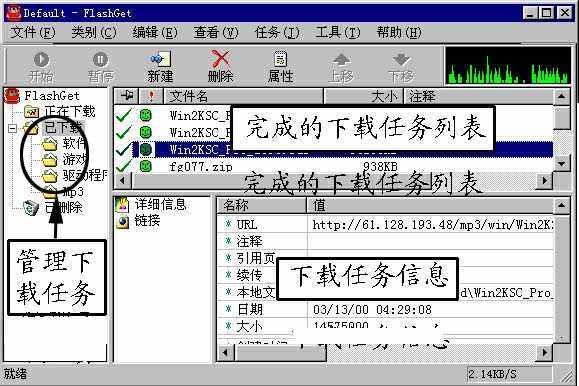Click the 暂停 (Pause) toolbar button
Viewport: 579px width, 386px height.
tap(100, 66)
